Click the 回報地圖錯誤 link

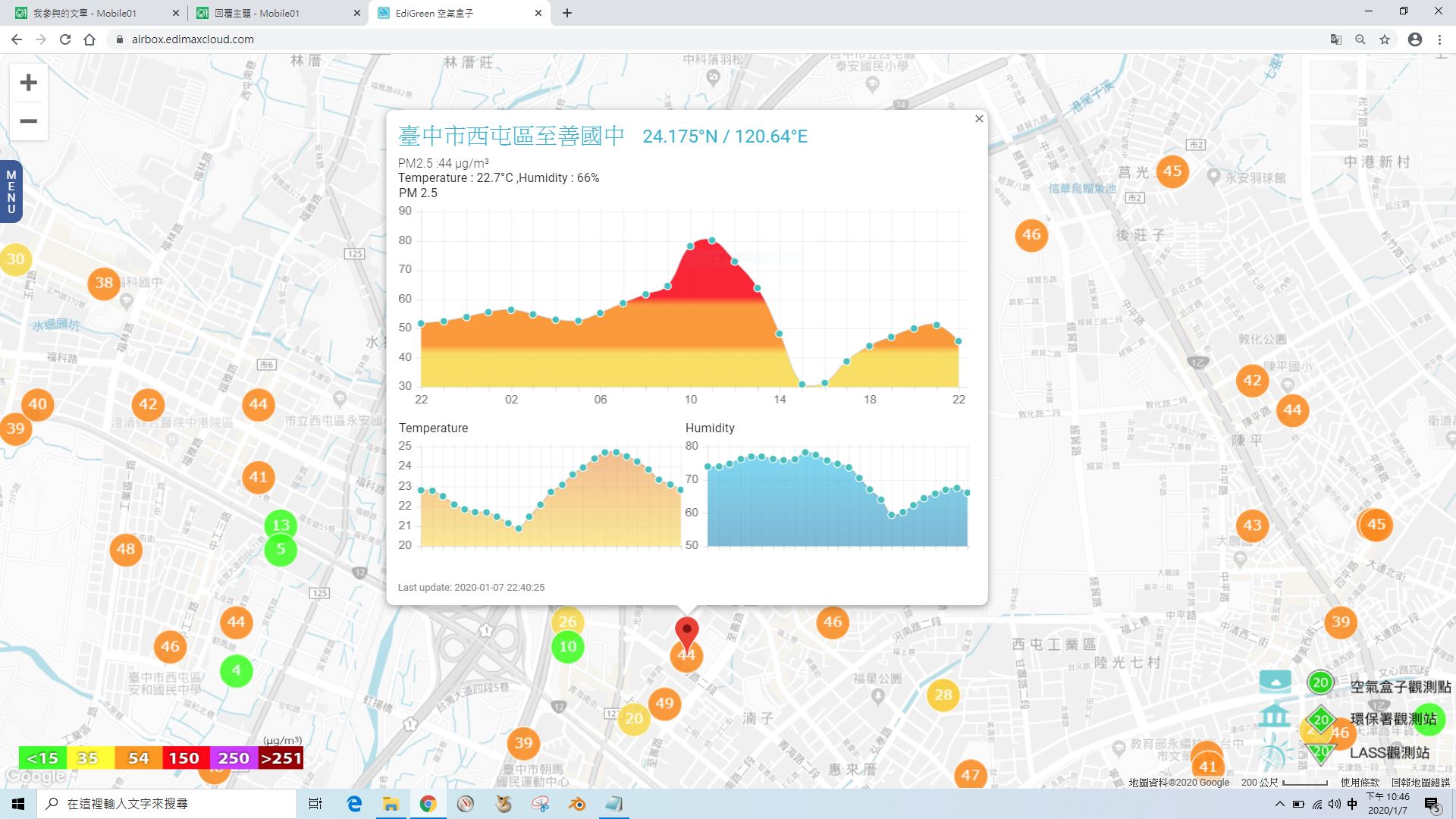point(1420,783)
